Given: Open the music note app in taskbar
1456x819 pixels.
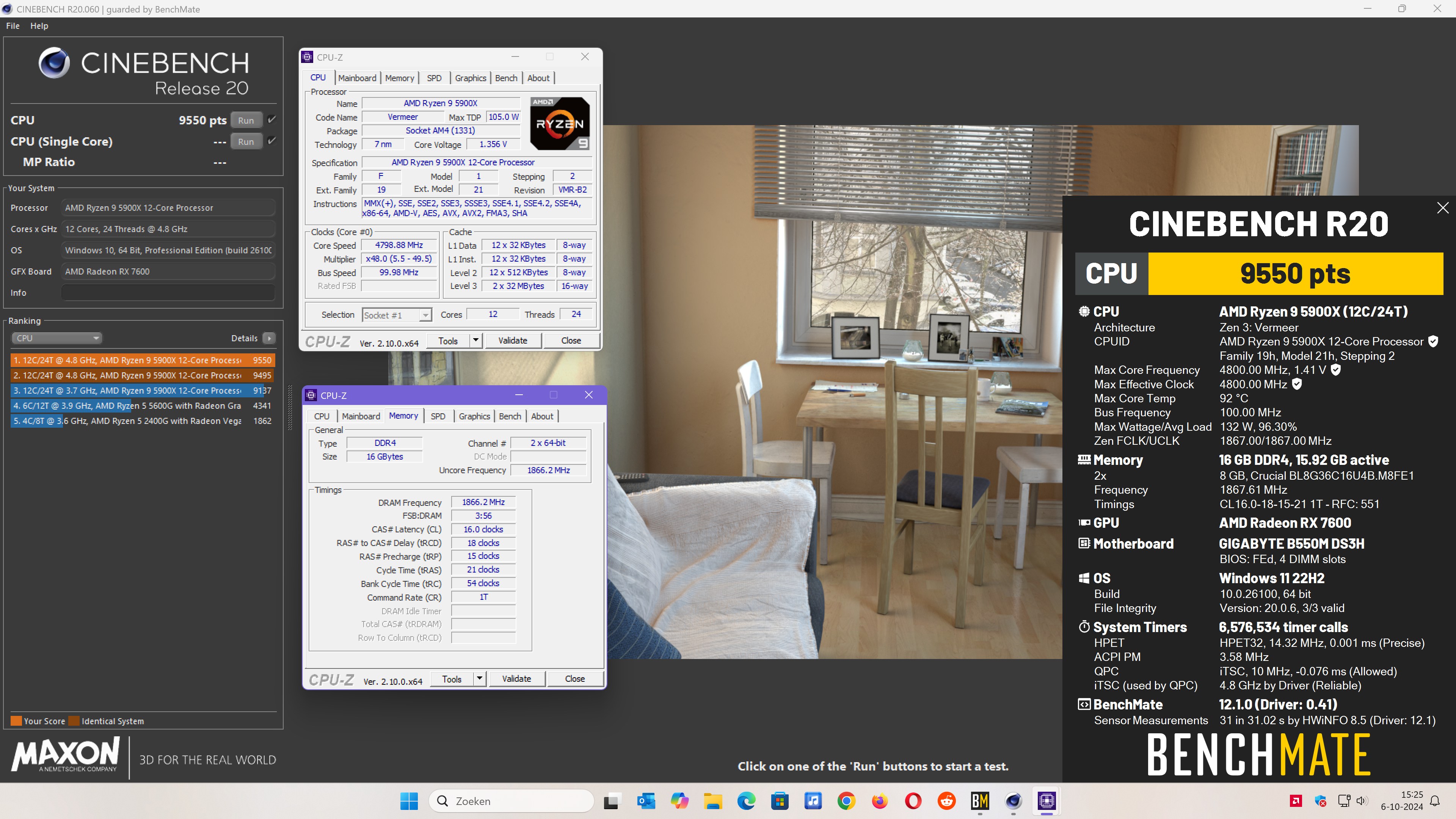Looking at the screenshot, I should click(x=813, y=801).
